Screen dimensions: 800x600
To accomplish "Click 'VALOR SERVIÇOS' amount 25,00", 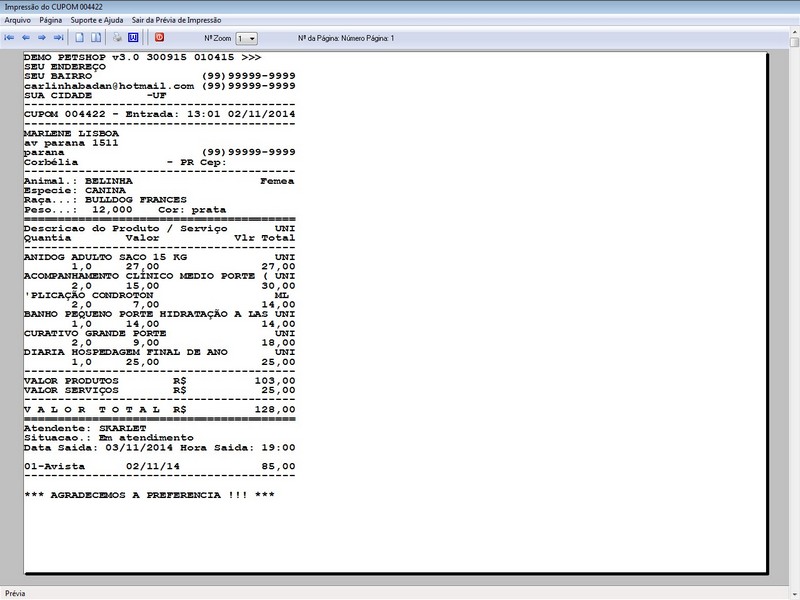I will (x=279, y=391).
